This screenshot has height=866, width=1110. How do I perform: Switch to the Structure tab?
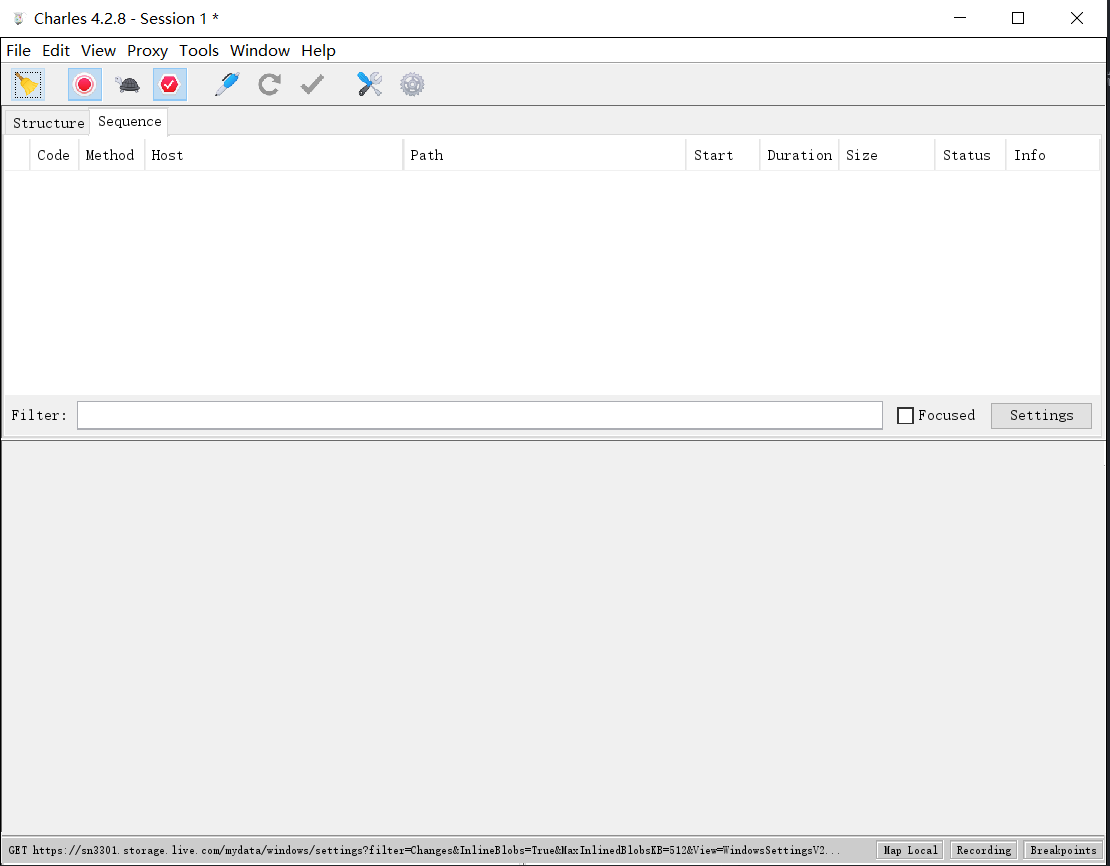pos(48,123)
